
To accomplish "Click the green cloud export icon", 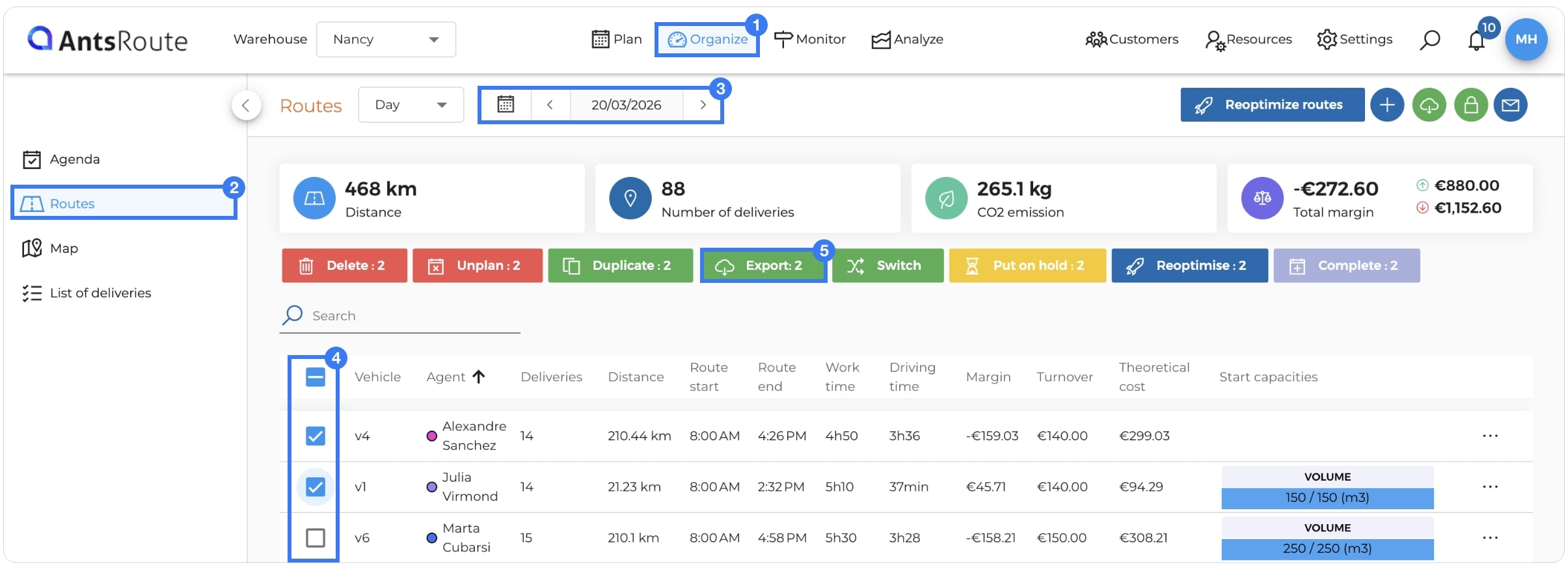I will coord(1429,105).
